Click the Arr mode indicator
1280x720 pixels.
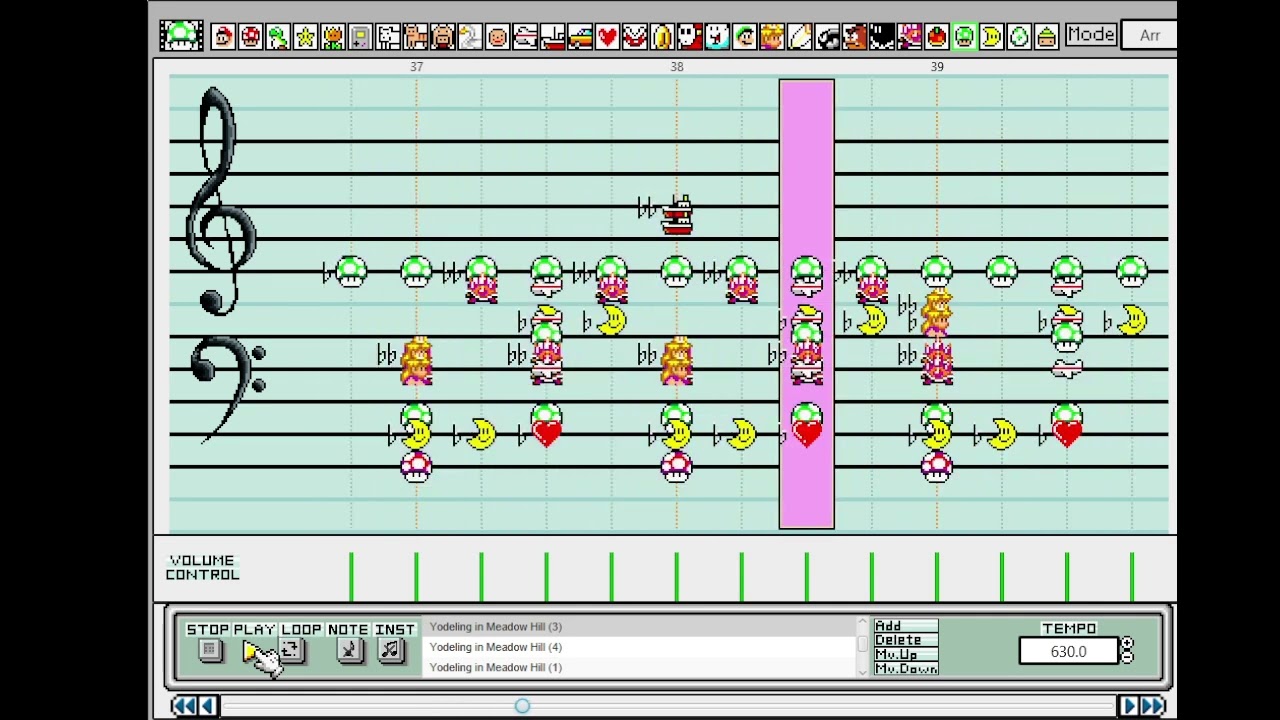1149,36
